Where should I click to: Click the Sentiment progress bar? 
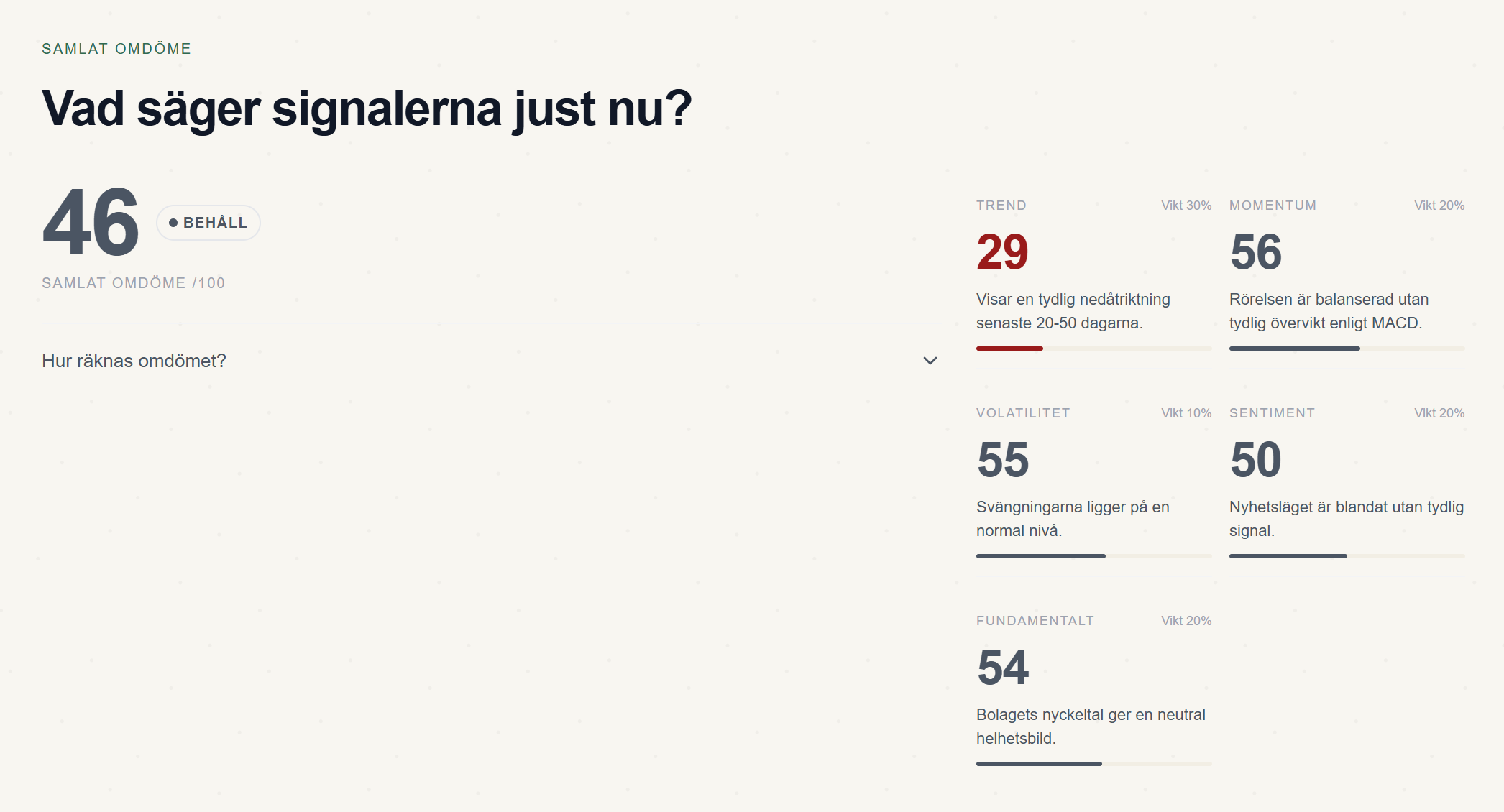click(x=1288, y=556)
